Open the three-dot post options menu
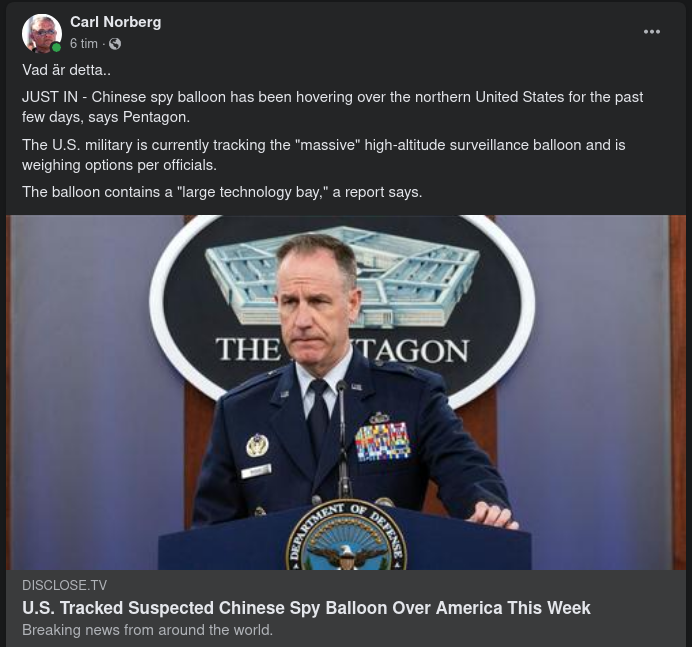Image resolution: width=692 pixels, height=647 pixels. (x=651, y=32)
